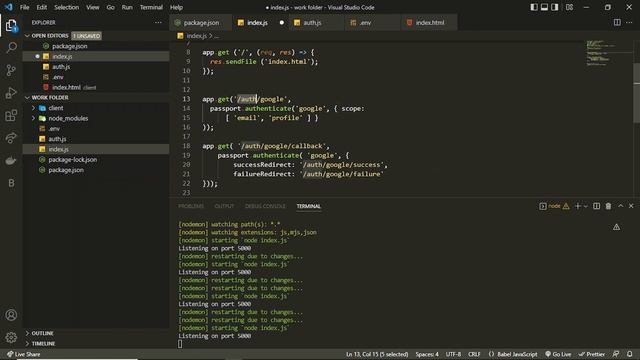This screenshot has height=360, width=640.
Task: Open the Search view icon
Action: (11, 47)
